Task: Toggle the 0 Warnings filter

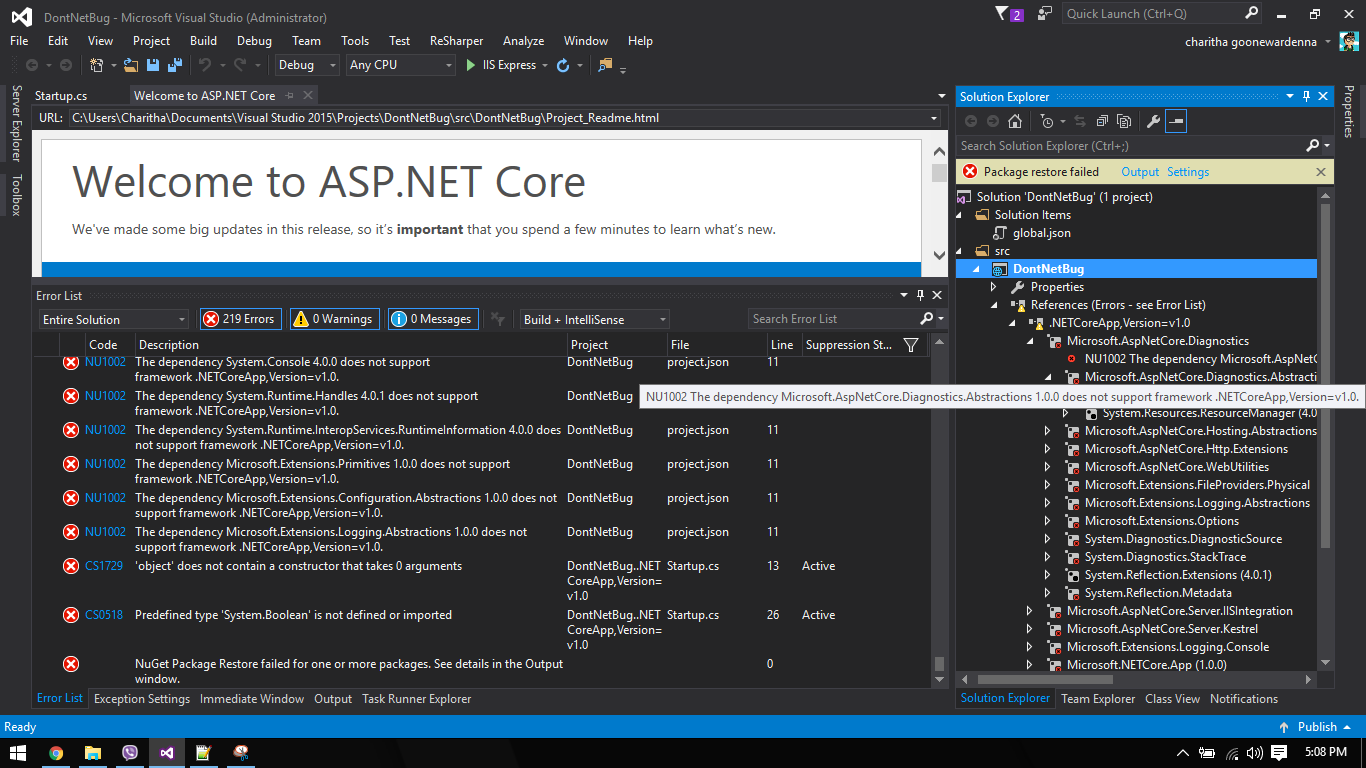Action: [334, 319]
